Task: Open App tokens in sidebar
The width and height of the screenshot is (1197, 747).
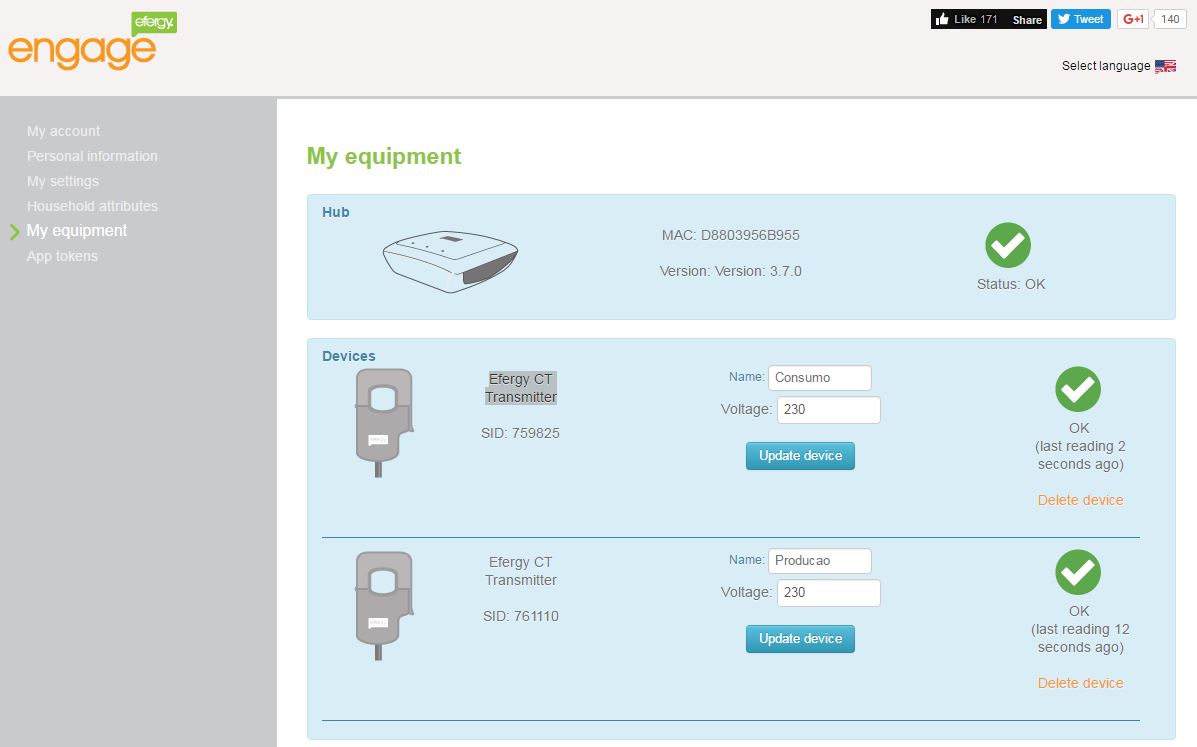Action: point(63,256)
